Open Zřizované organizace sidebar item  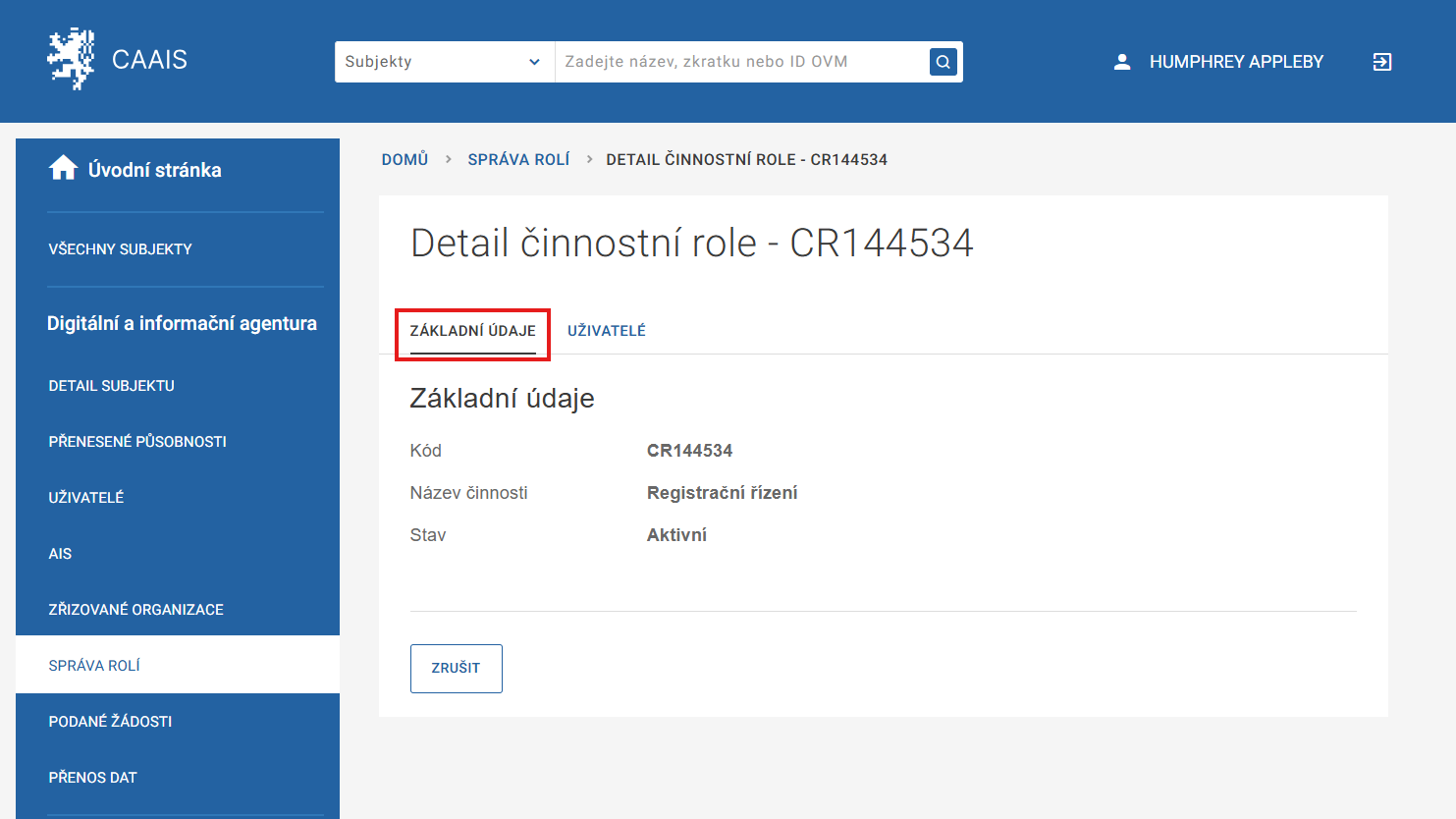[135, 610]
